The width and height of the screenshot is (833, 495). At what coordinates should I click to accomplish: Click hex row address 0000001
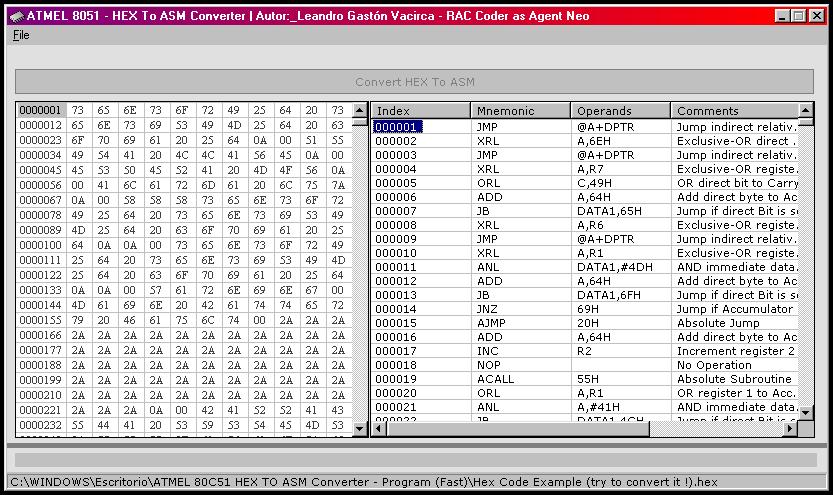point(41,110)
